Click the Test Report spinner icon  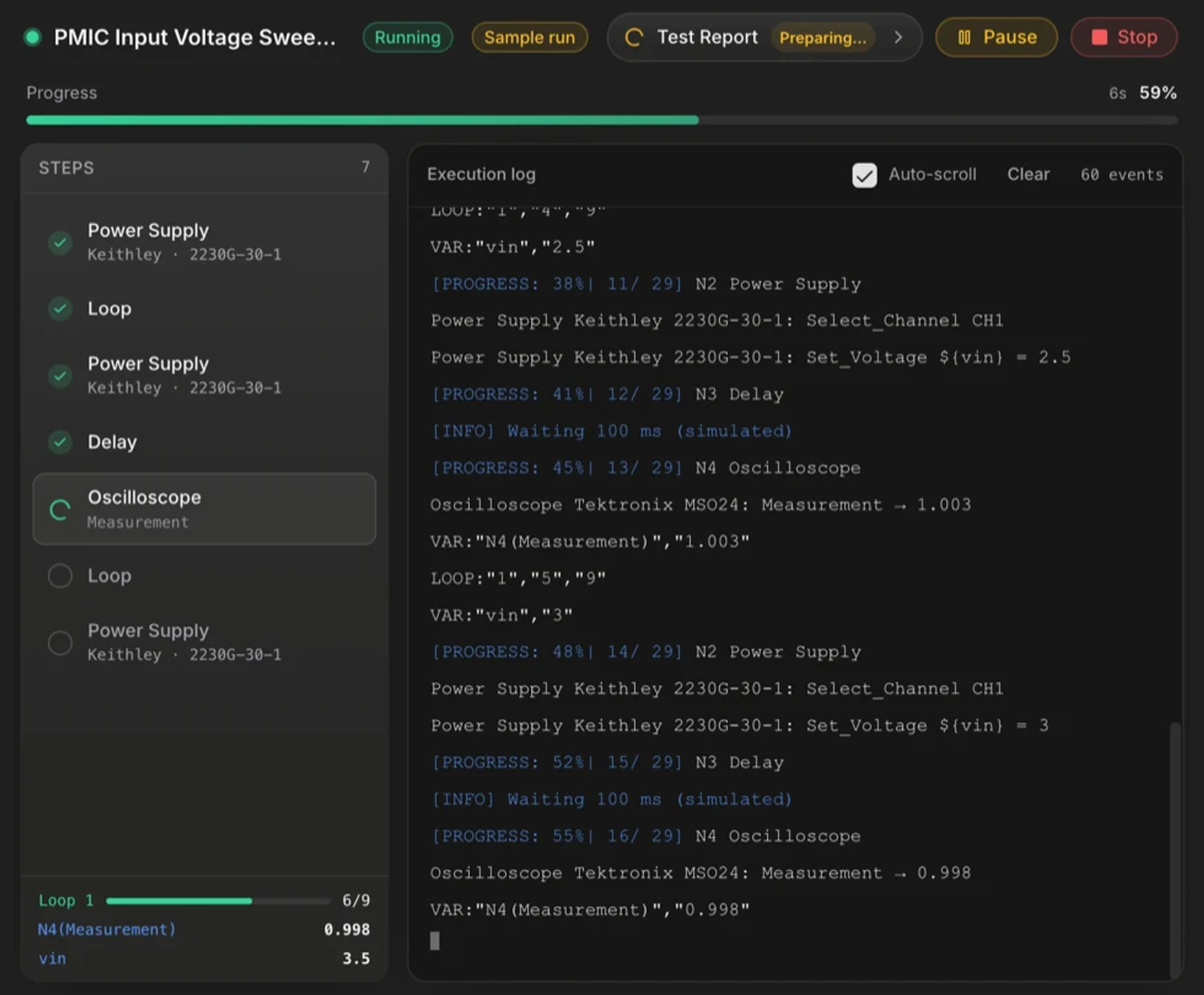[634, 37]
